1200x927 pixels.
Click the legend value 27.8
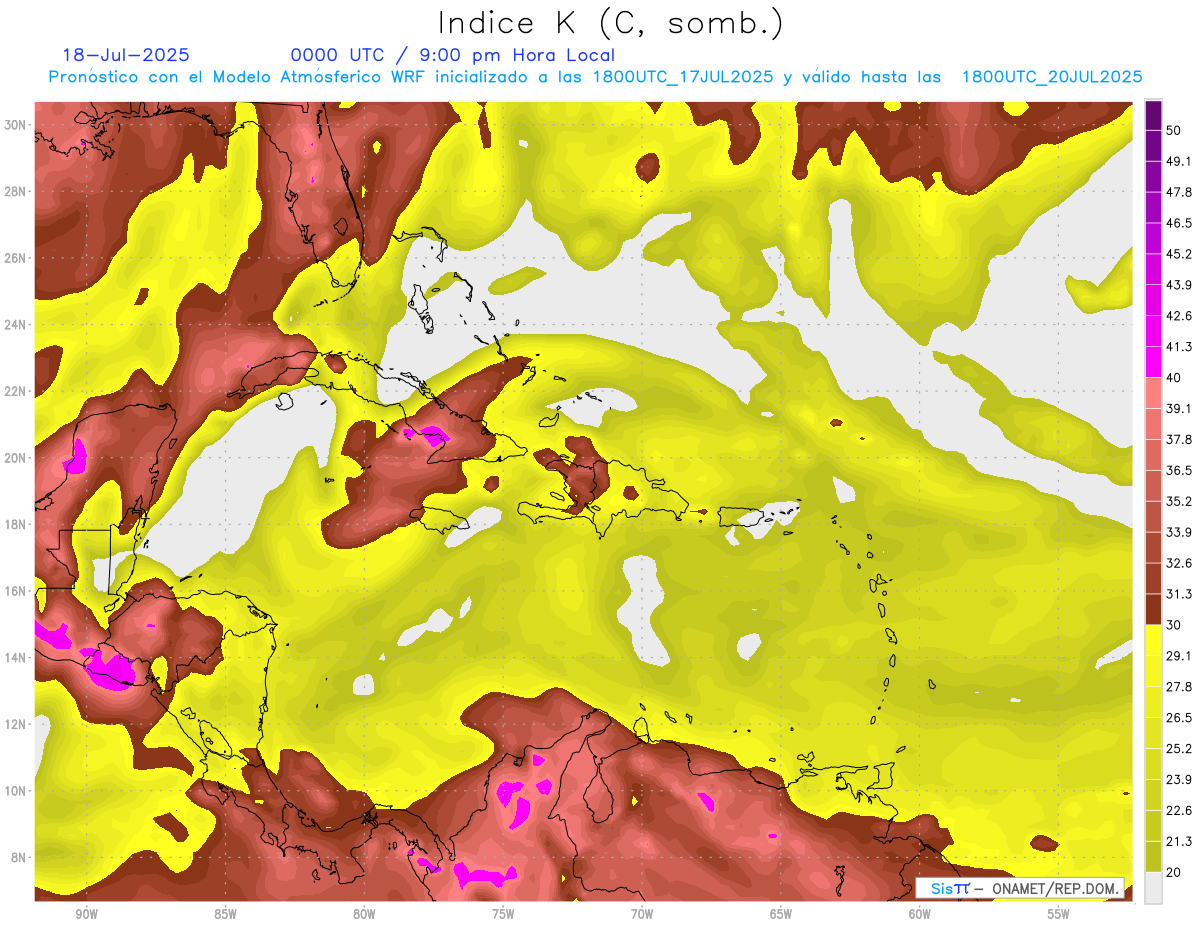1179,687
